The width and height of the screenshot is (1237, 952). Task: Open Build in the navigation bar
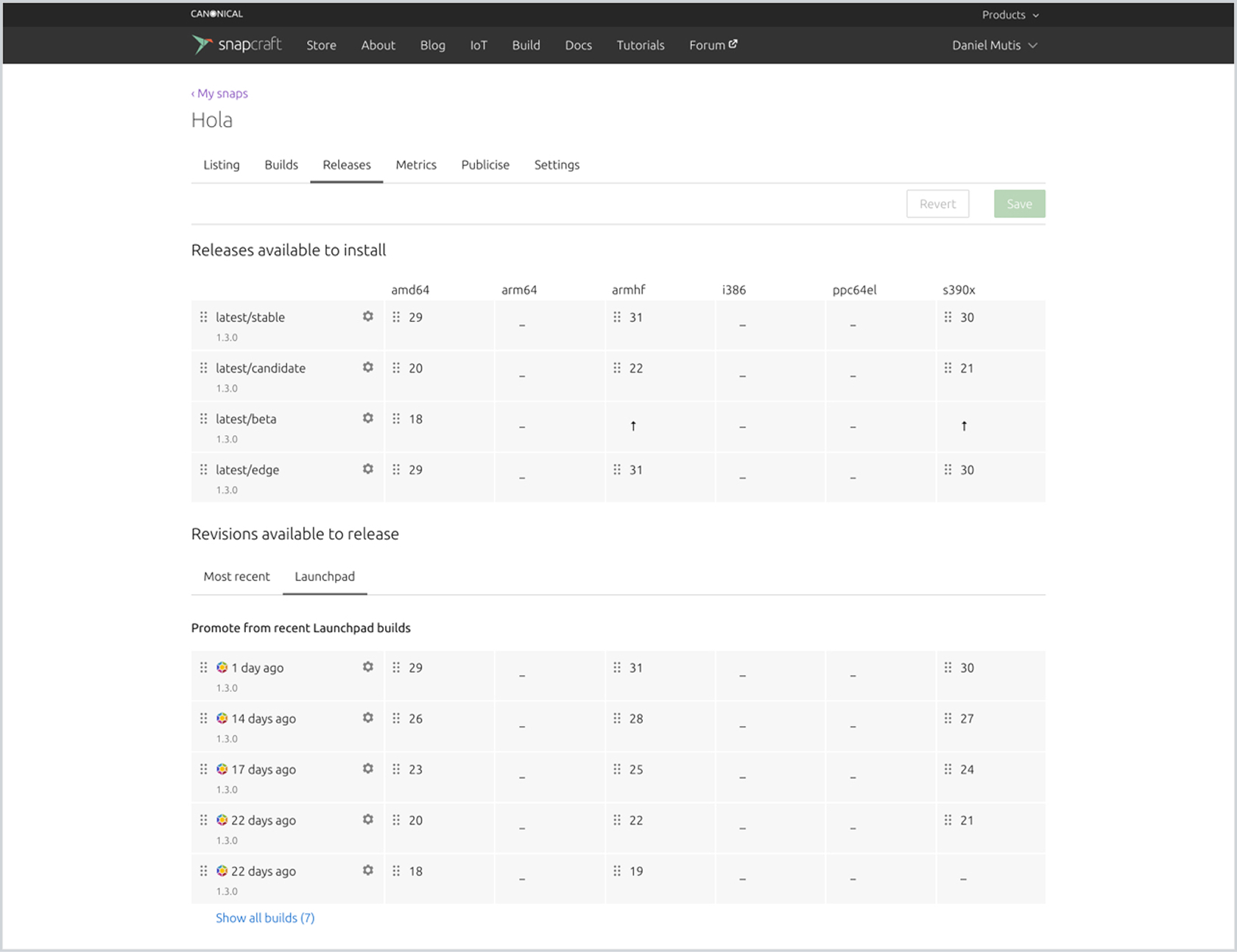point(526,45)
